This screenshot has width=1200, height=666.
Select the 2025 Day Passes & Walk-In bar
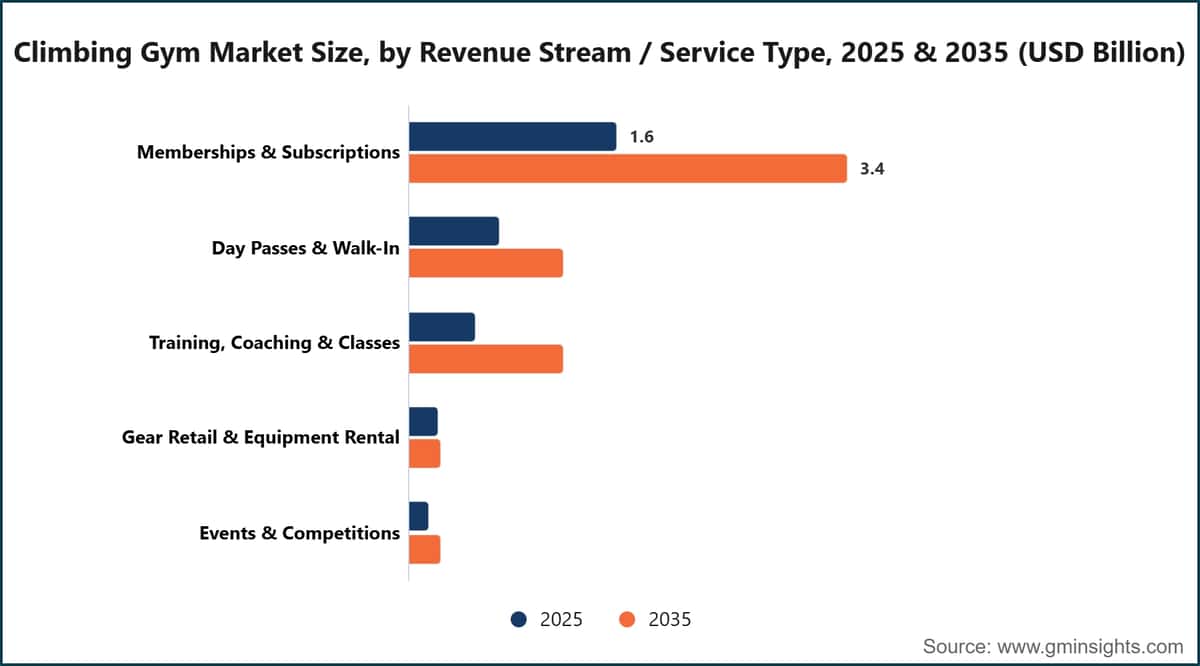pyautogui.click(x=454, y=231)
